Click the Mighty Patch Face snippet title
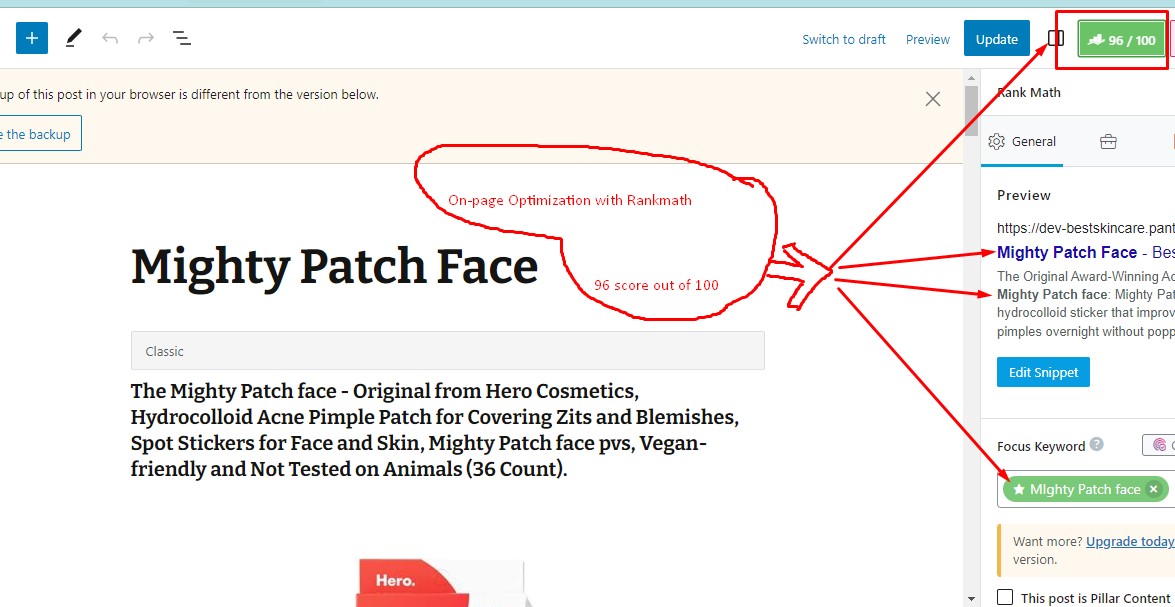 click(1068, 252)
